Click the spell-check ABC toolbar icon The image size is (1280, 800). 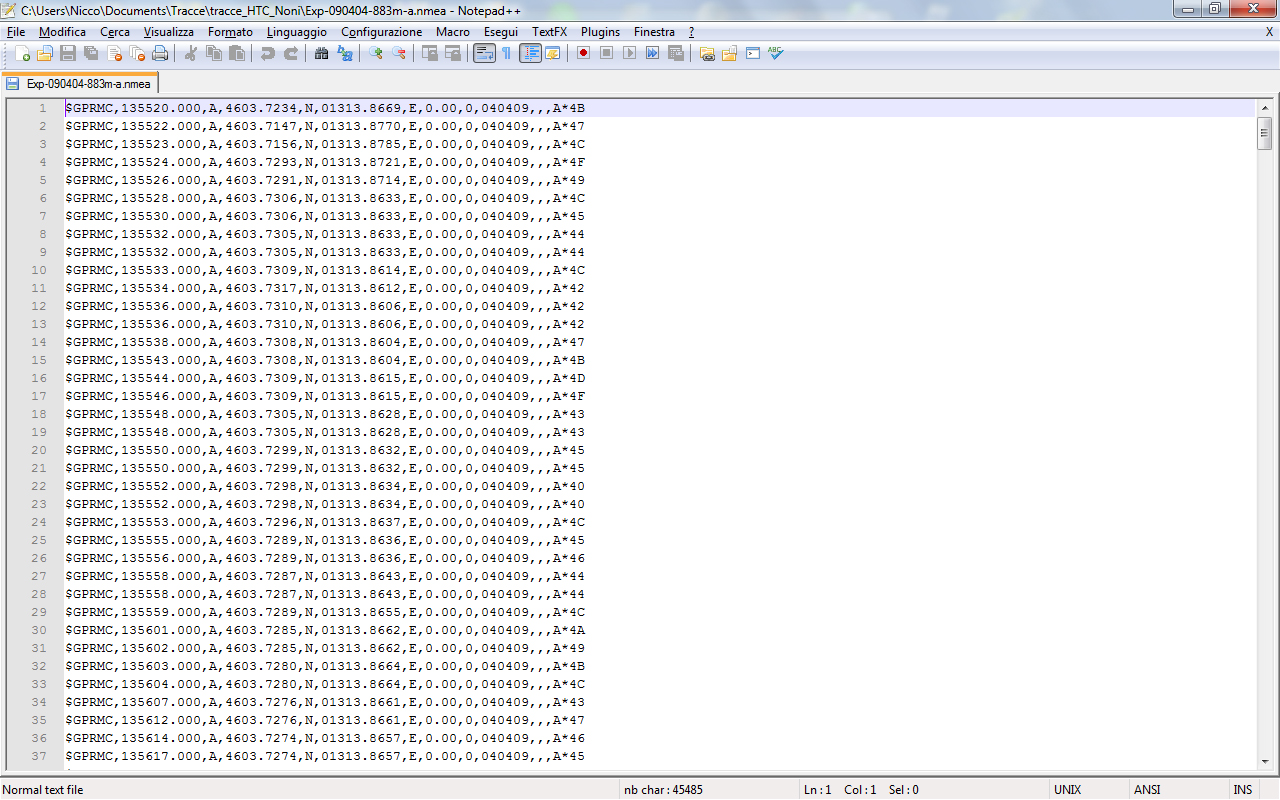(775, 53)
